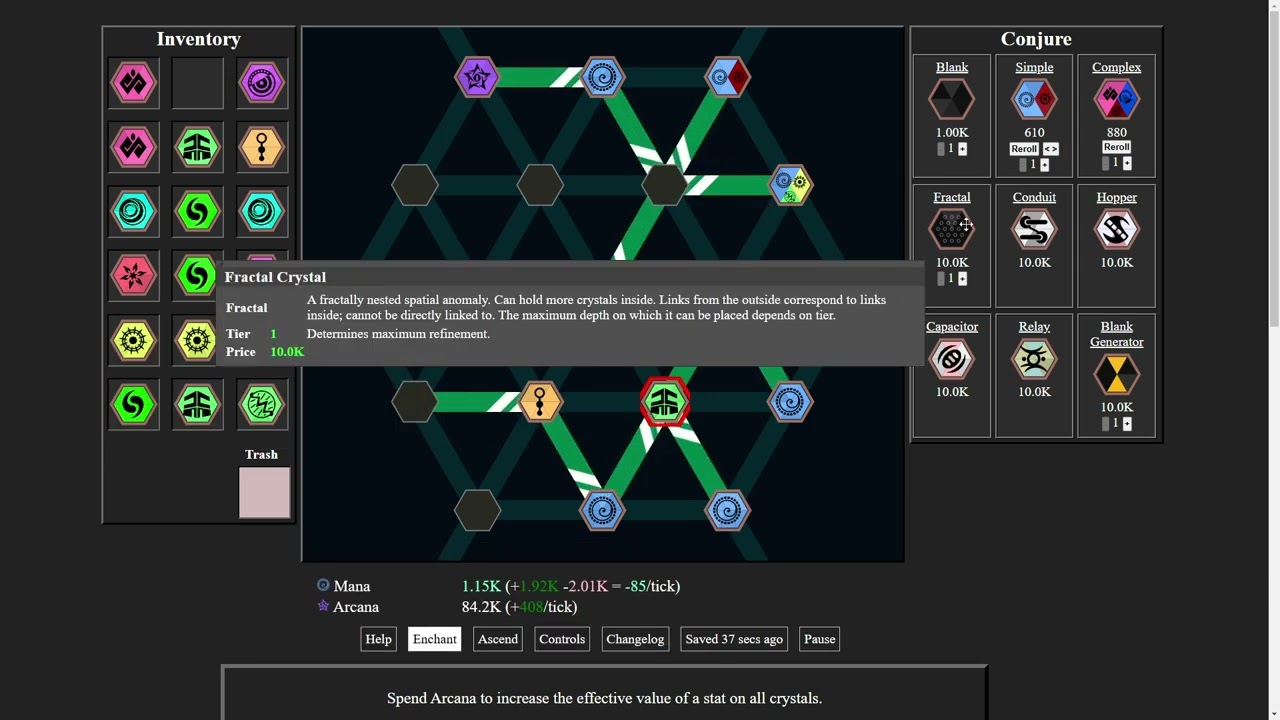
Task: Open the Simple crystal label link
Action: [1034, 67]
